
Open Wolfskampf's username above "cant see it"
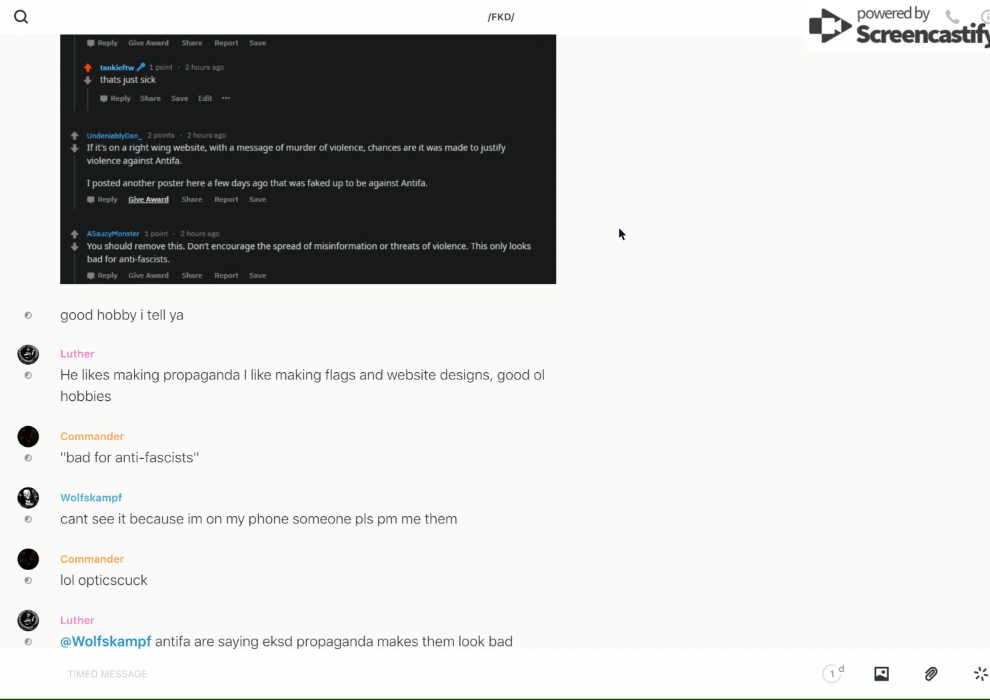click(91, 498)
